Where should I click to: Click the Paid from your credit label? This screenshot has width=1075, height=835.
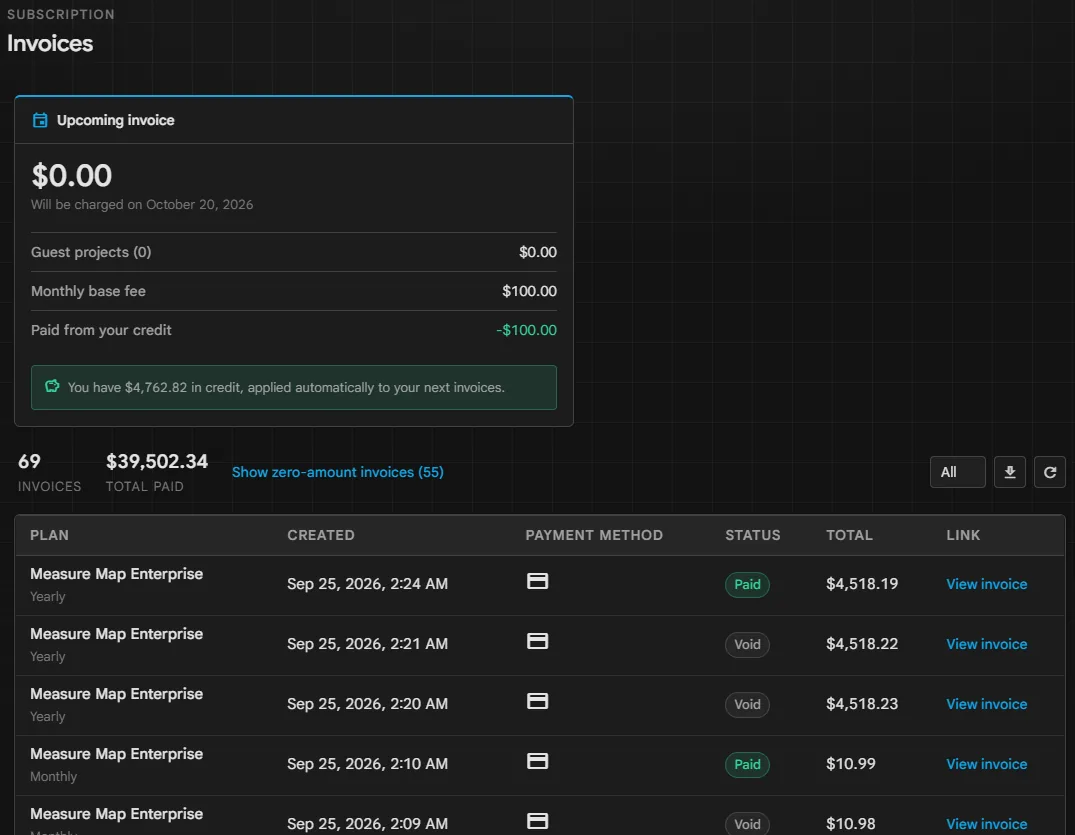(101, 330)
